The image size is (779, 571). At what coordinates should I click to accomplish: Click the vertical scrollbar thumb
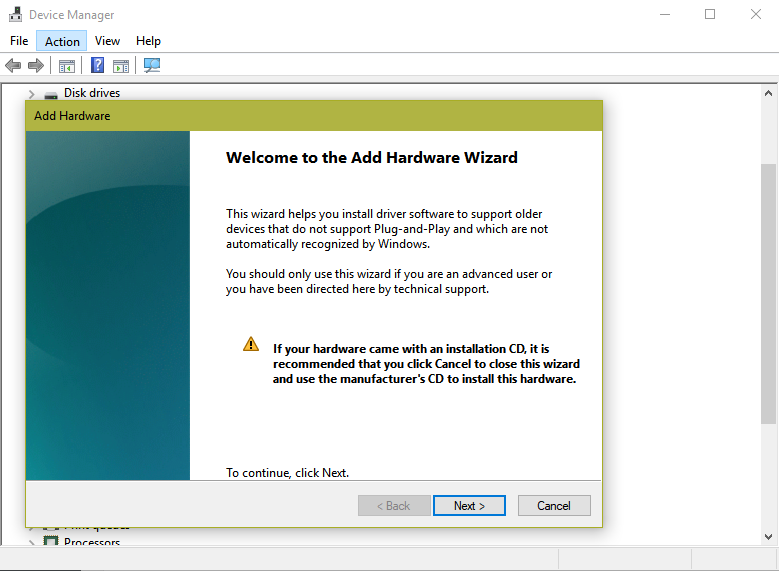click(768, 294)
